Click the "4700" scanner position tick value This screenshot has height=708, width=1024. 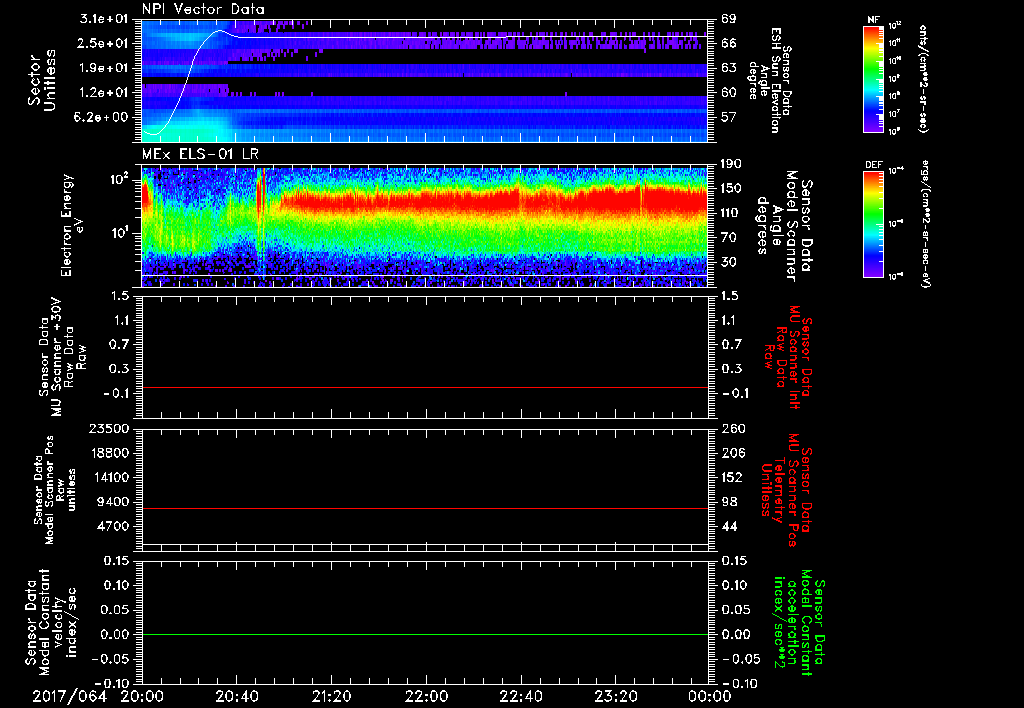pyautogui.click(x=114, y=526)
